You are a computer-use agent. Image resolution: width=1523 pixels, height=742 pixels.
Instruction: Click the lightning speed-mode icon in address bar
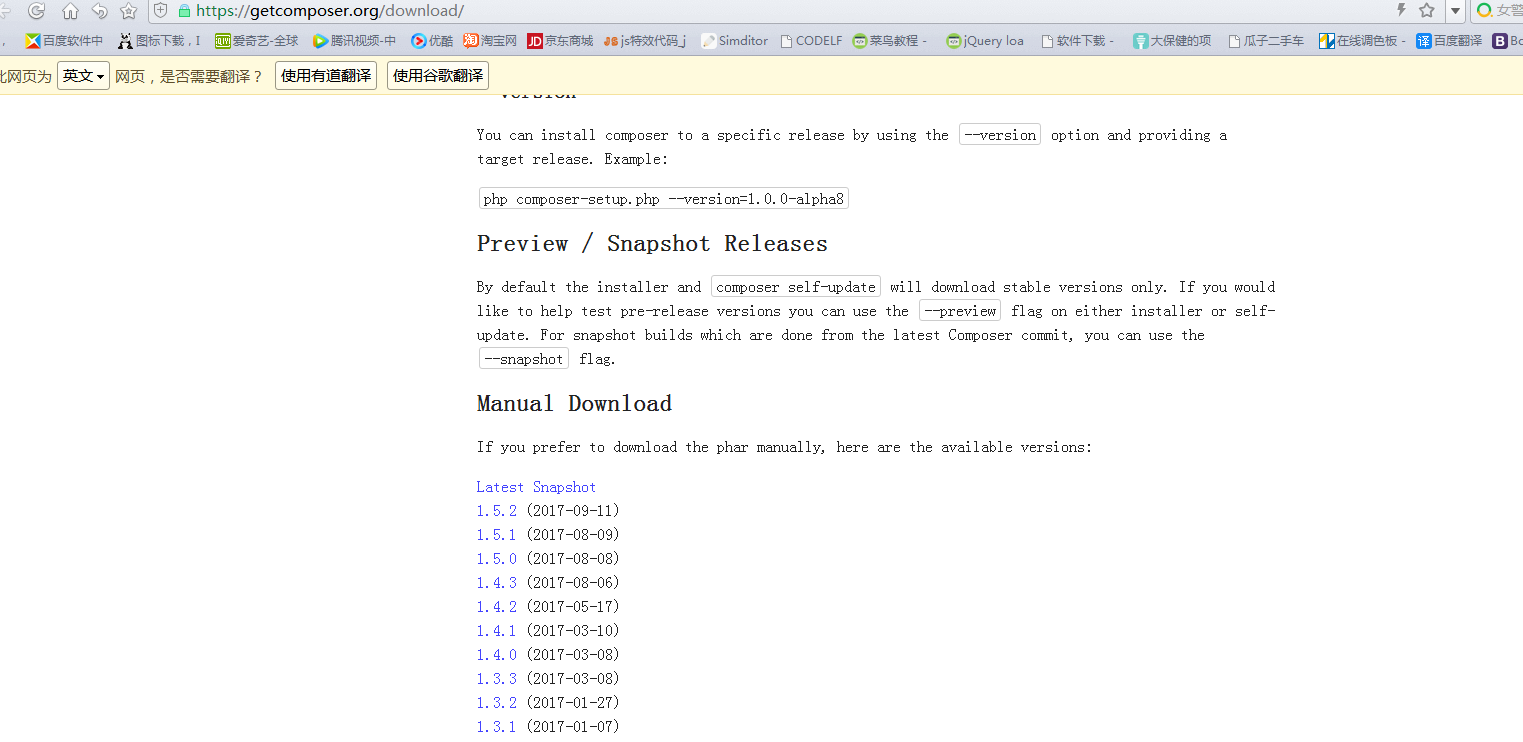coord(1401,10)
